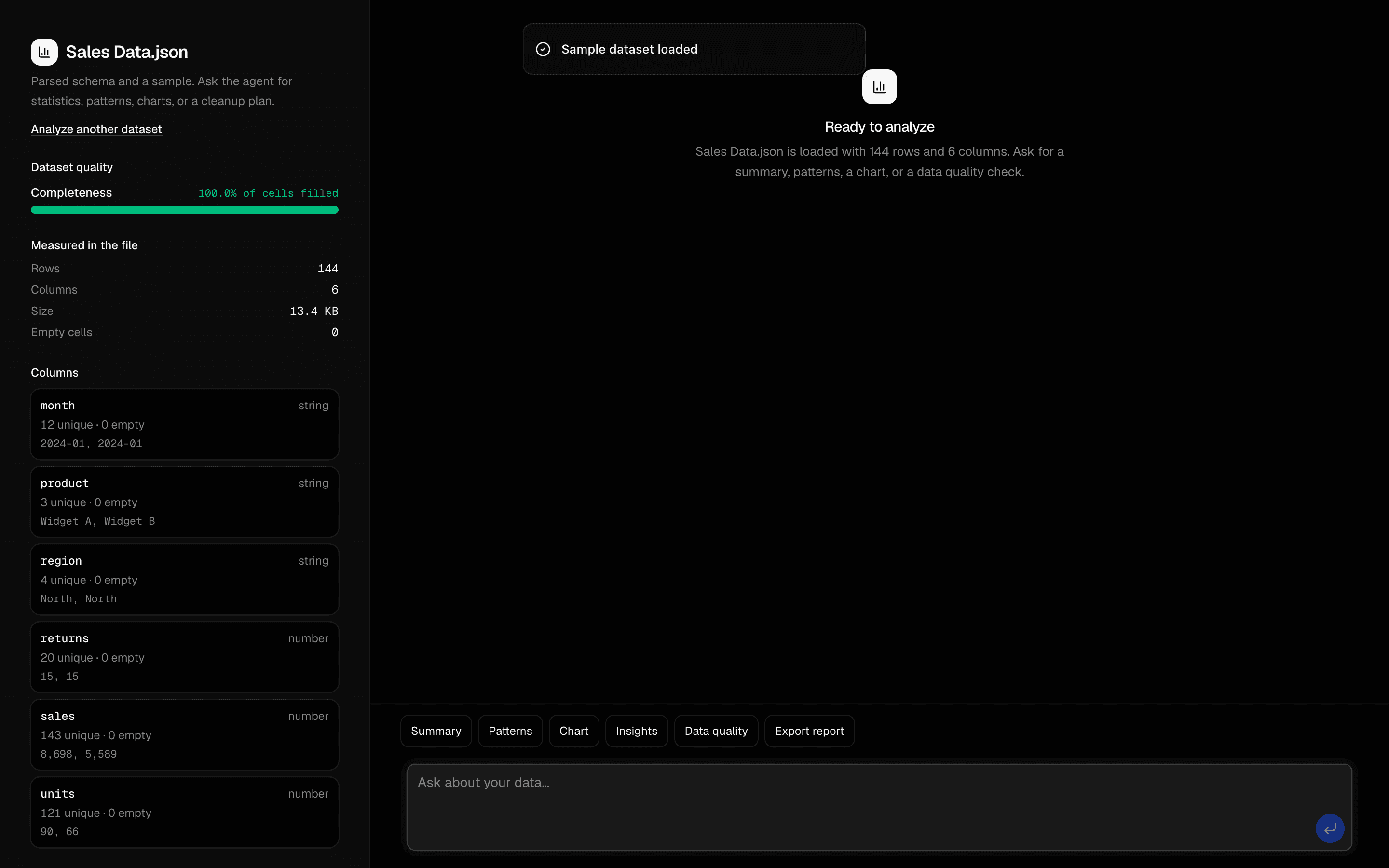Select the month column card

tap(185, 424)
